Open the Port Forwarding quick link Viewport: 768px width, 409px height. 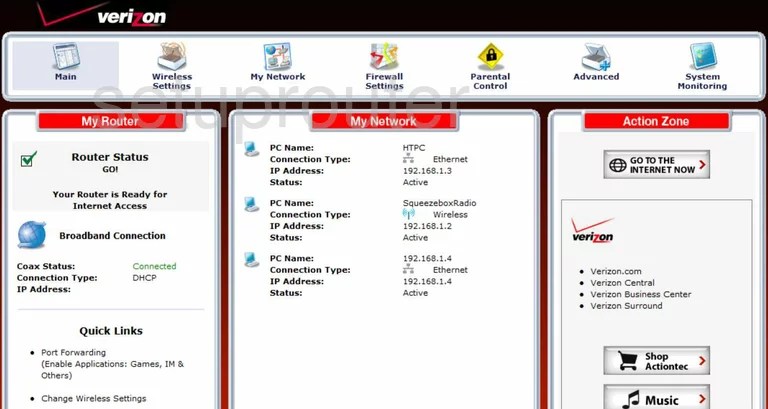tap(73, 352)
